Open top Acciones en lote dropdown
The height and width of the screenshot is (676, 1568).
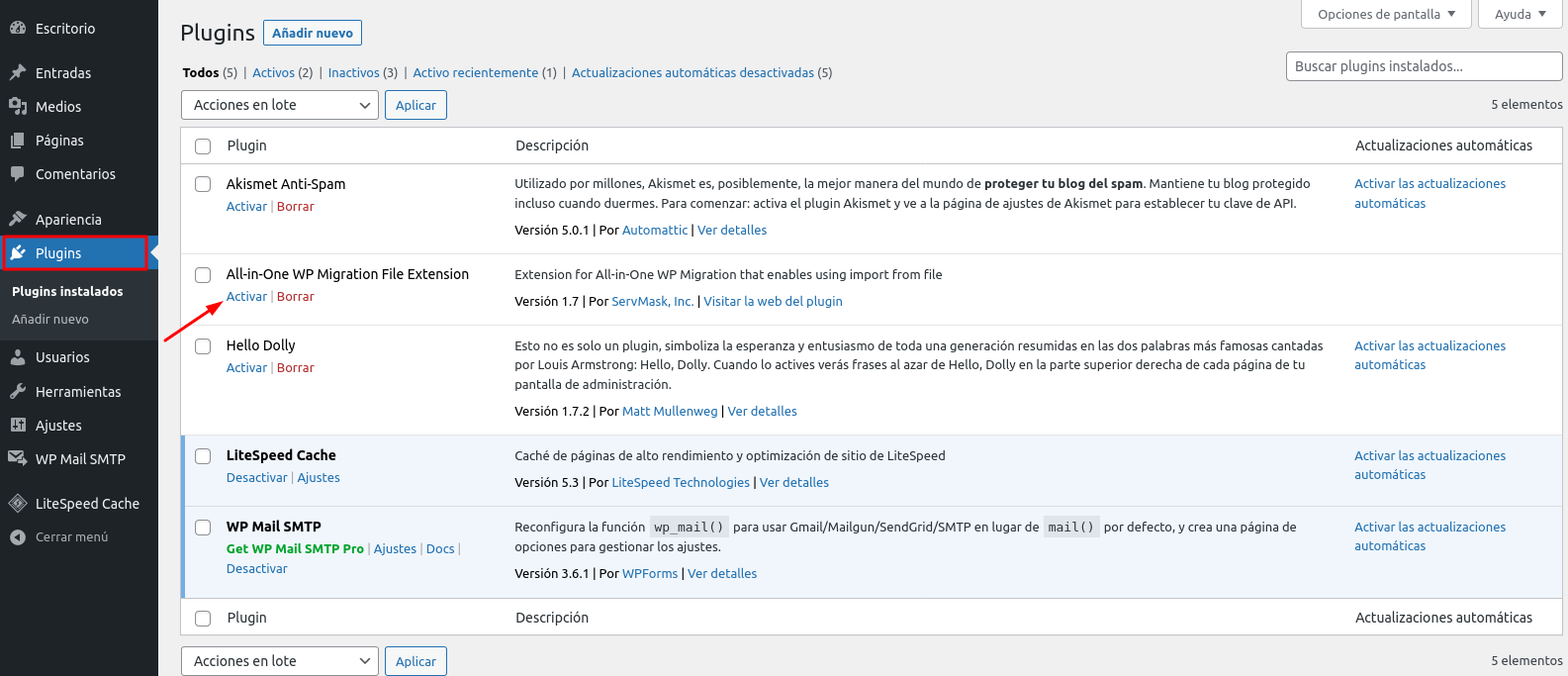pyautogui.click(x=280, y=105)
